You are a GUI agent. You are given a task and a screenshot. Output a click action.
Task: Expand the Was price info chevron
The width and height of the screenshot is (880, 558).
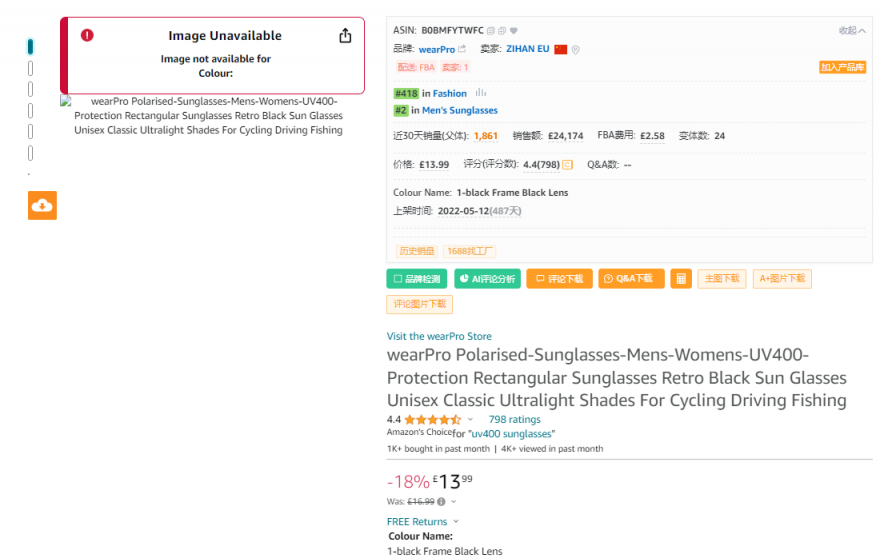[453, 501]
